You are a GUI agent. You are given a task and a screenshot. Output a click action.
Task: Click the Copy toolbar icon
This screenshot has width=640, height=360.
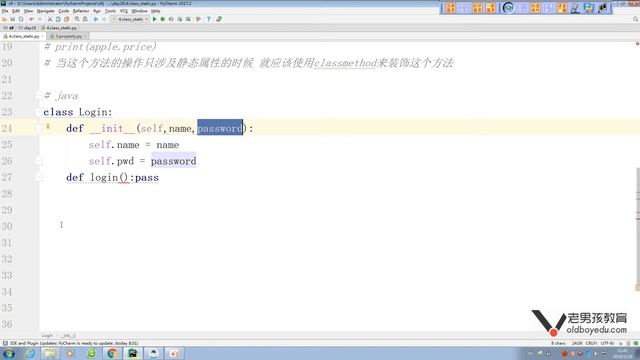(x=58, y=19)
